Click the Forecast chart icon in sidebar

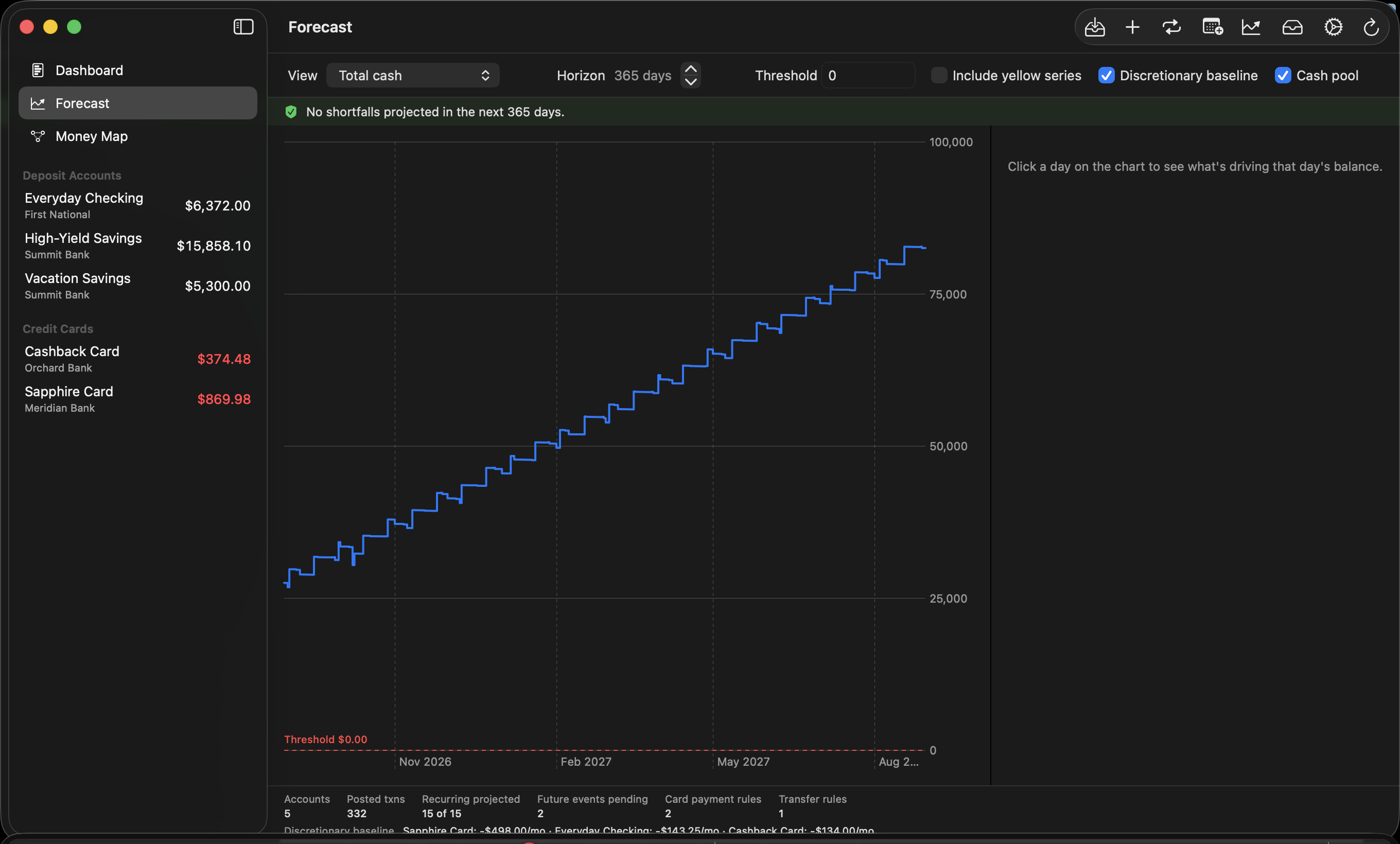38,103
